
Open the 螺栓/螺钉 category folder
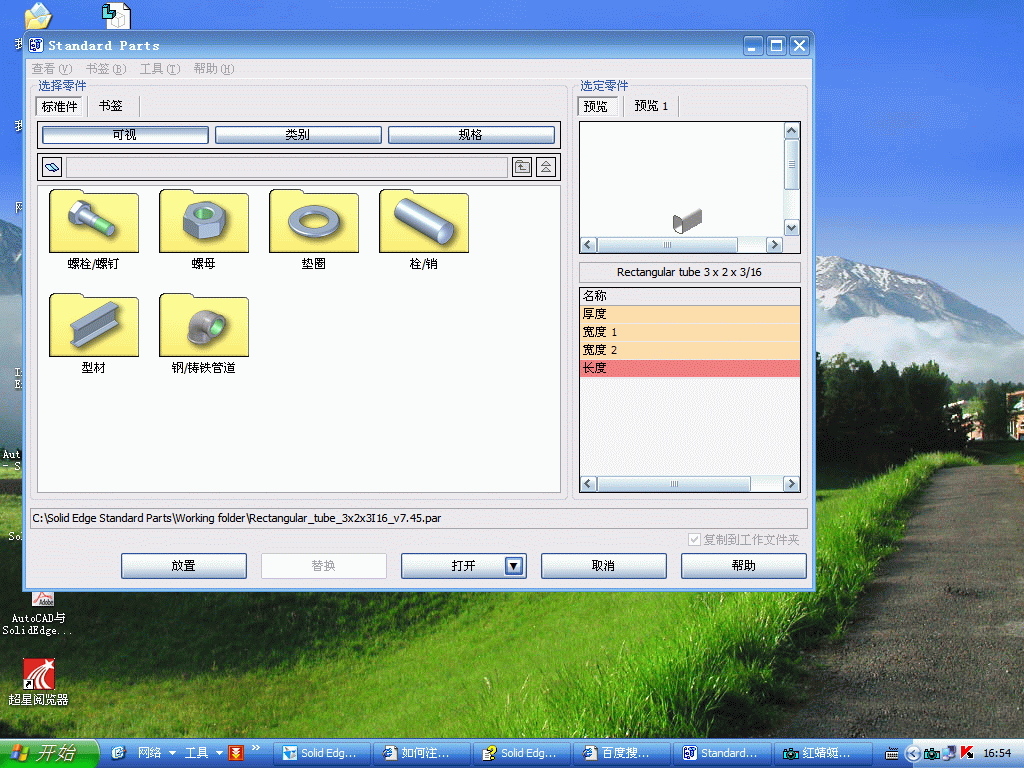93,222
